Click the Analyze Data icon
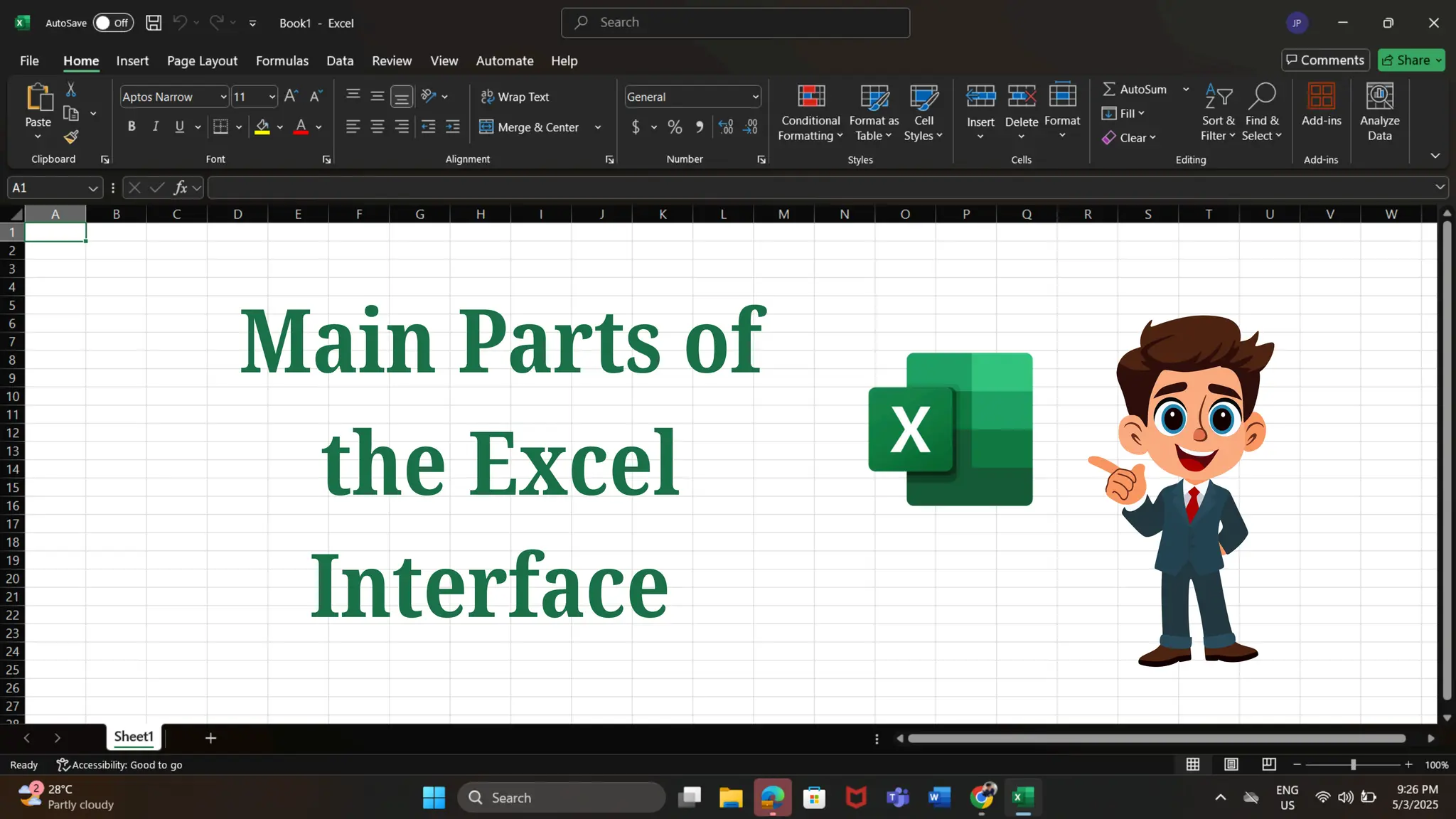The image size is (1456, 819). tap(1380, 97)
